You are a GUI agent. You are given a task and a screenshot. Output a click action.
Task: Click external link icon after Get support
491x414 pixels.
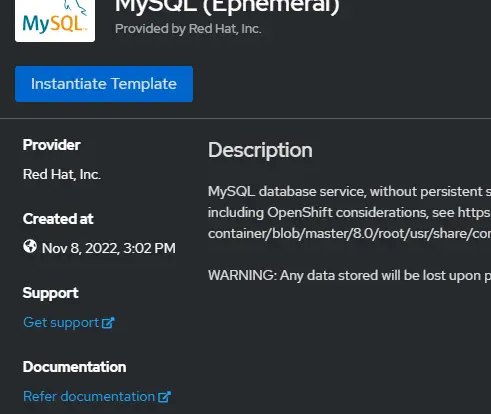[x=108, y=323]
